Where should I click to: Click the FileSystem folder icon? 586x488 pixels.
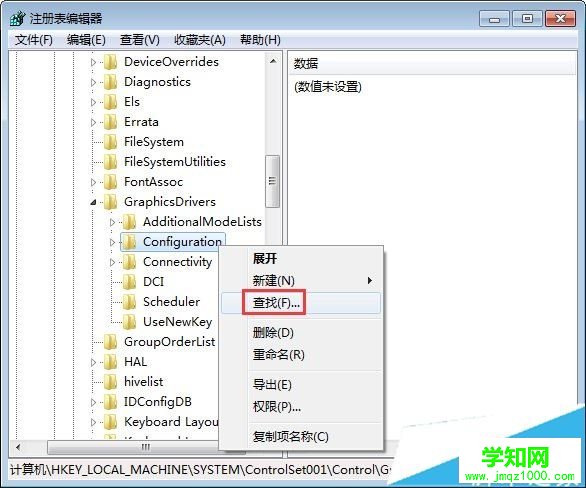(111, 142)
